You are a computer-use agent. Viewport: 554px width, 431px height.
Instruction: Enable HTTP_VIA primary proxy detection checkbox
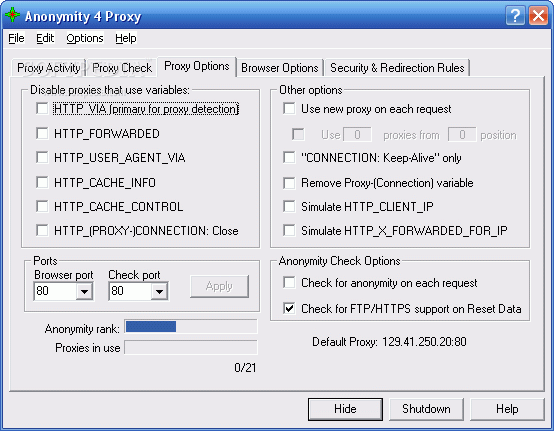(42, 108)
